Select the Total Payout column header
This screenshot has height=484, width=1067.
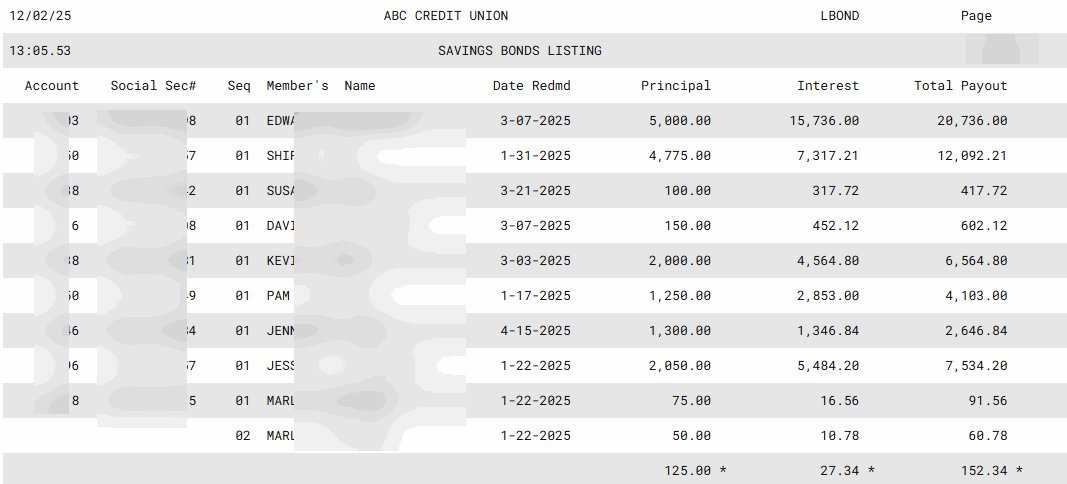pyautogui.click(x=961, y=86)
